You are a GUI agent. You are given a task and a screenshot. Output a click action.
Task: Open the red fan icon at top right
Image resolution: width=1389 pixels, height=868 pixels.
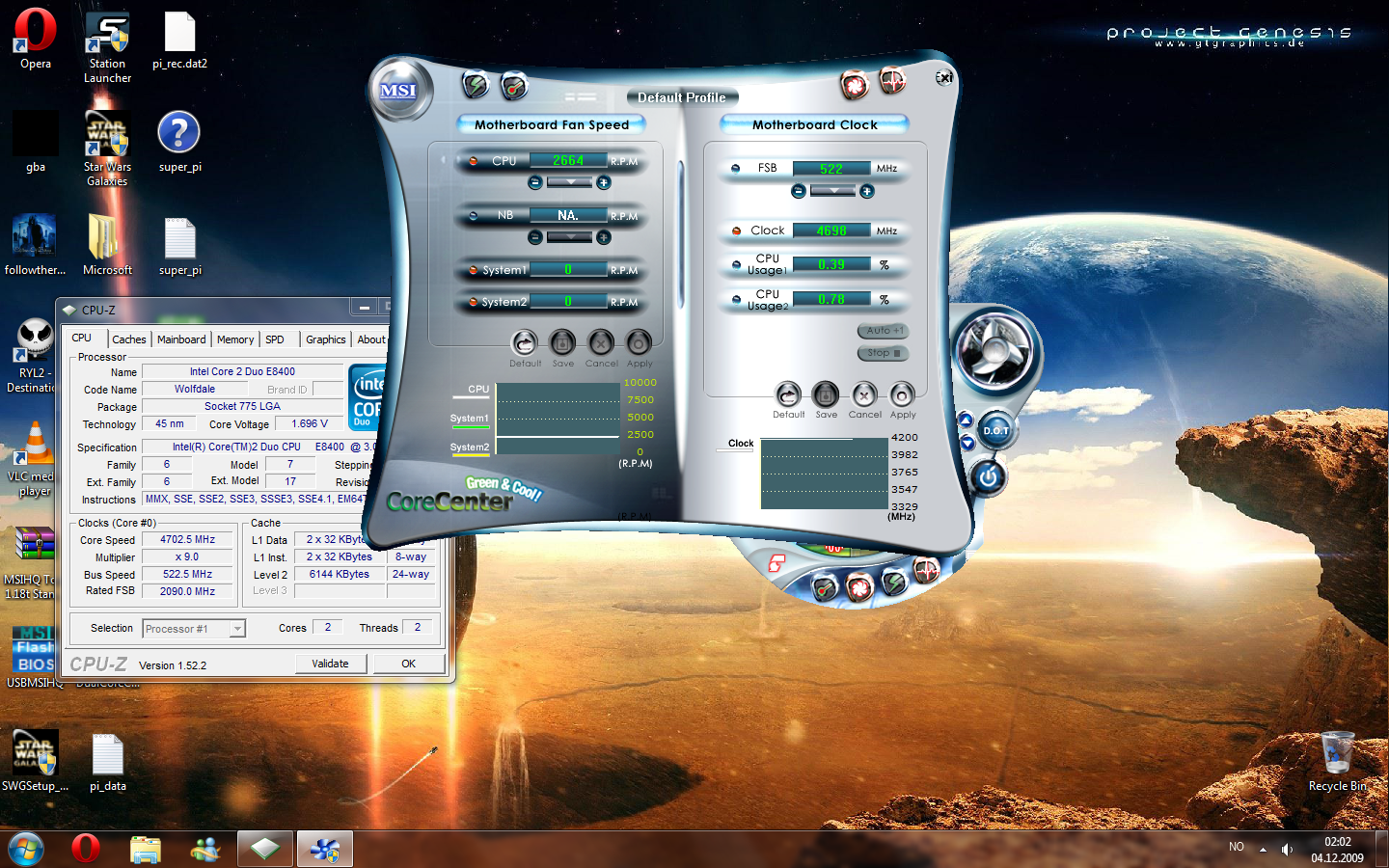(855, 85)
